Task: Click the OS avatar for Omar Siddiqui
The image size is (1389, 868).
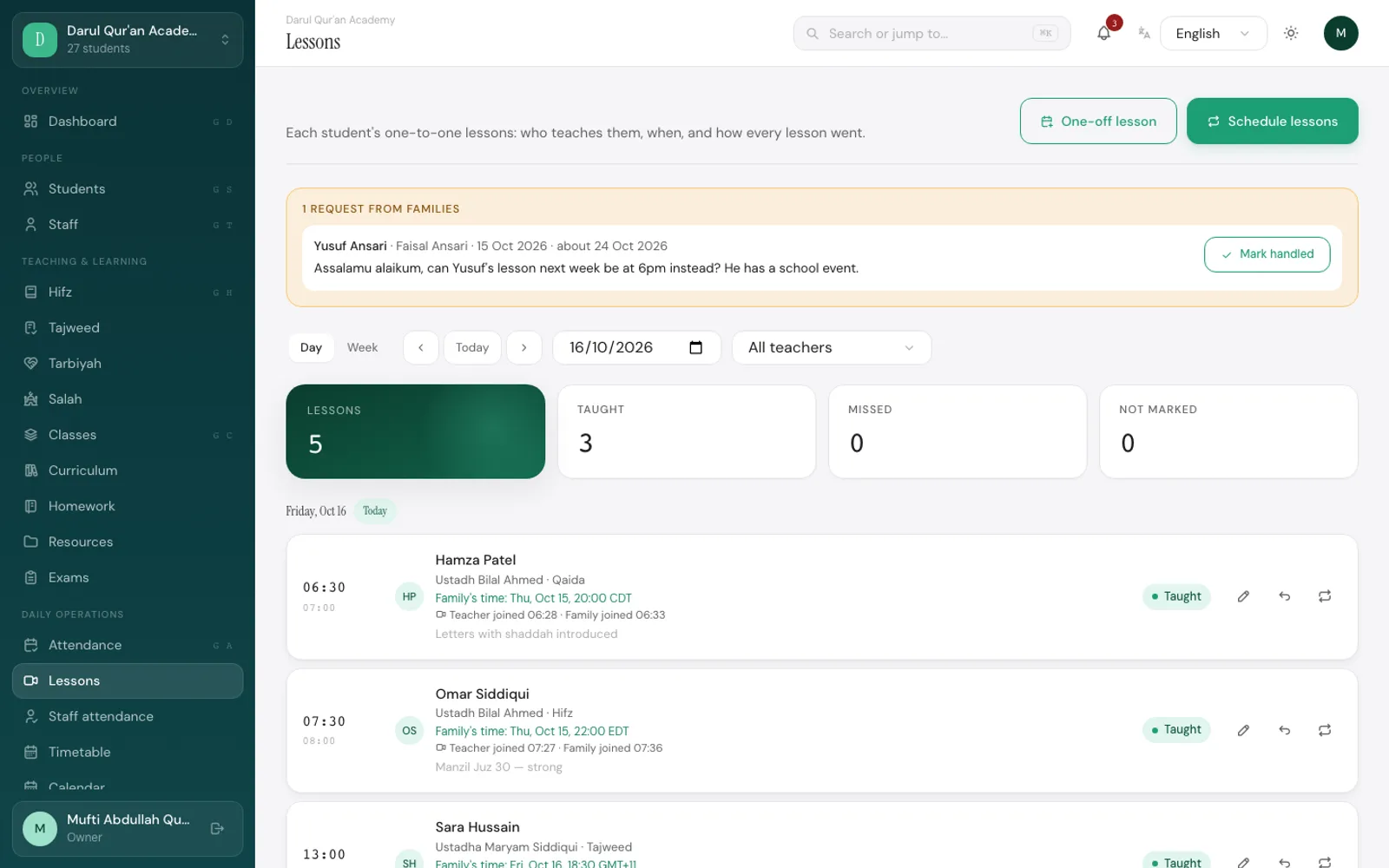Action: click(x=409, y=730)
